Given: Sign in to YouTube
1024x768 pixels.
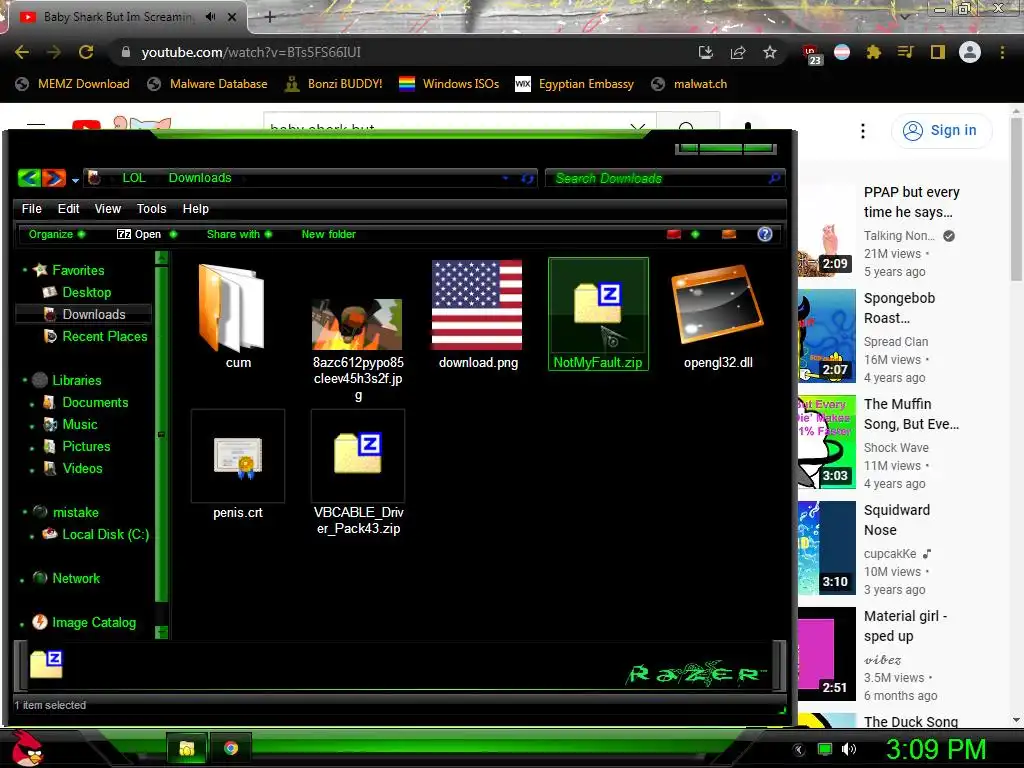Looking at the screenshot, I should click(941, 131).
